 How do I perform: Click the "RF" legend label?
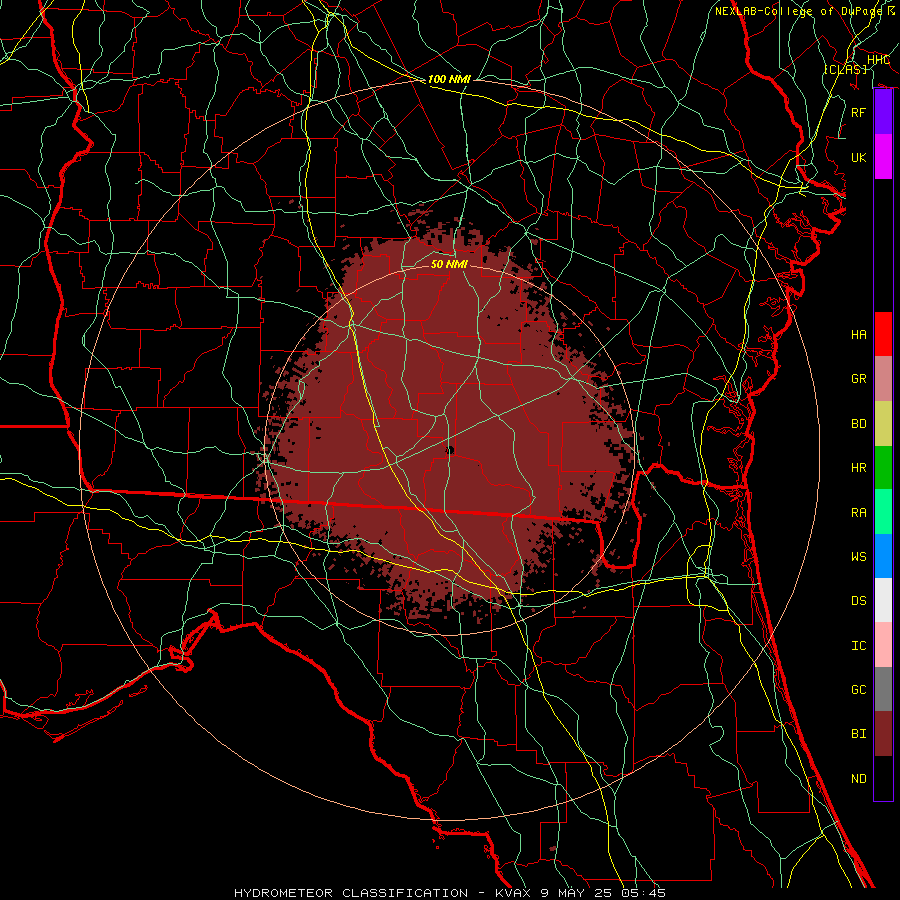point(859,112)
